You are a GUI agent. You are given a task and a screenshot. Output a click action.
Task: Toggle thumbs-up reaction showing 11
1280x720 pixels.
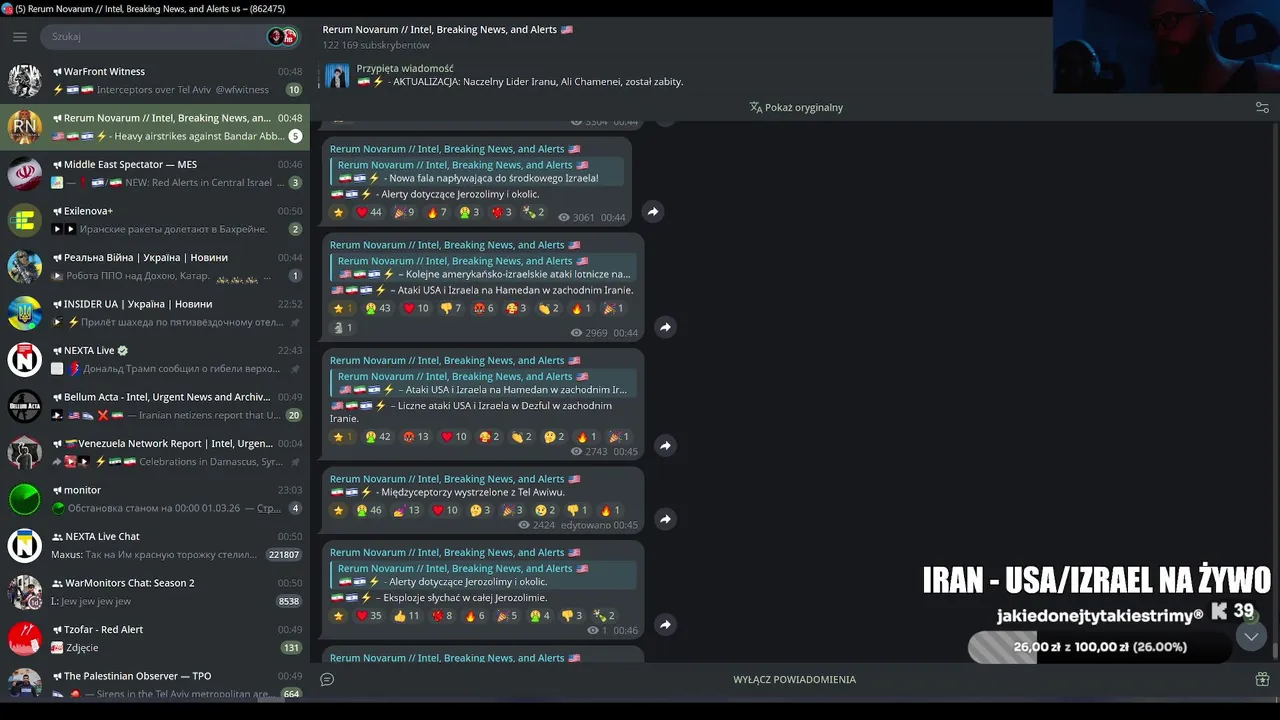(407, 616)
